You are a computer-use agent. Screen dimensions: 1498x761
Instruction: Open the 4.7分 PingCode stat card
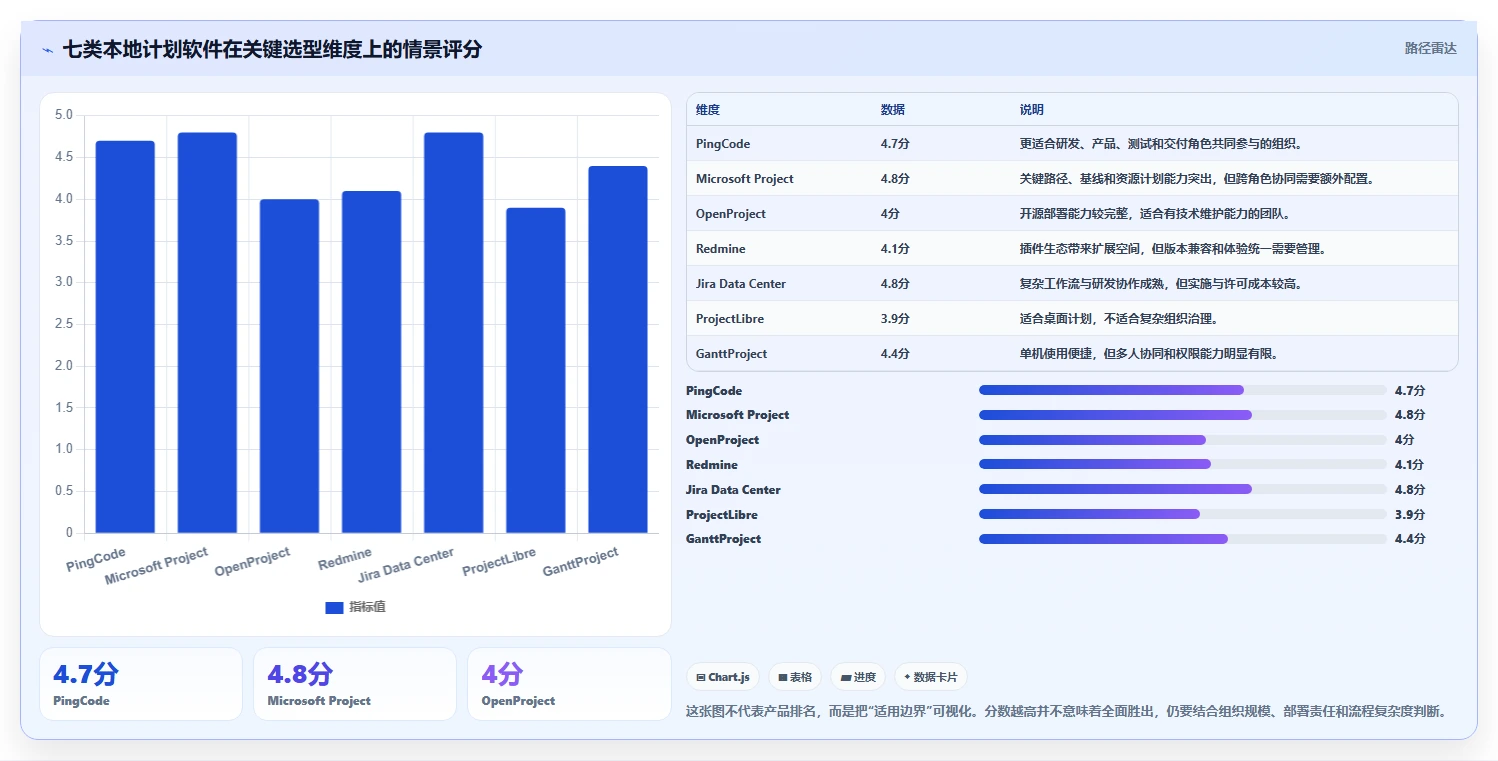tap(141, 684)
